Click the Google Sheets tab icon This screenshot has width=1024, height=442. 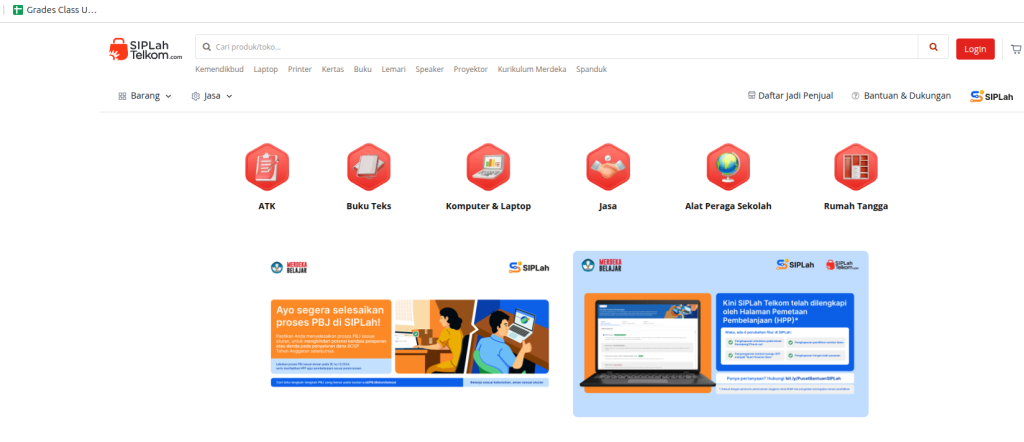[x=18, y=10]
